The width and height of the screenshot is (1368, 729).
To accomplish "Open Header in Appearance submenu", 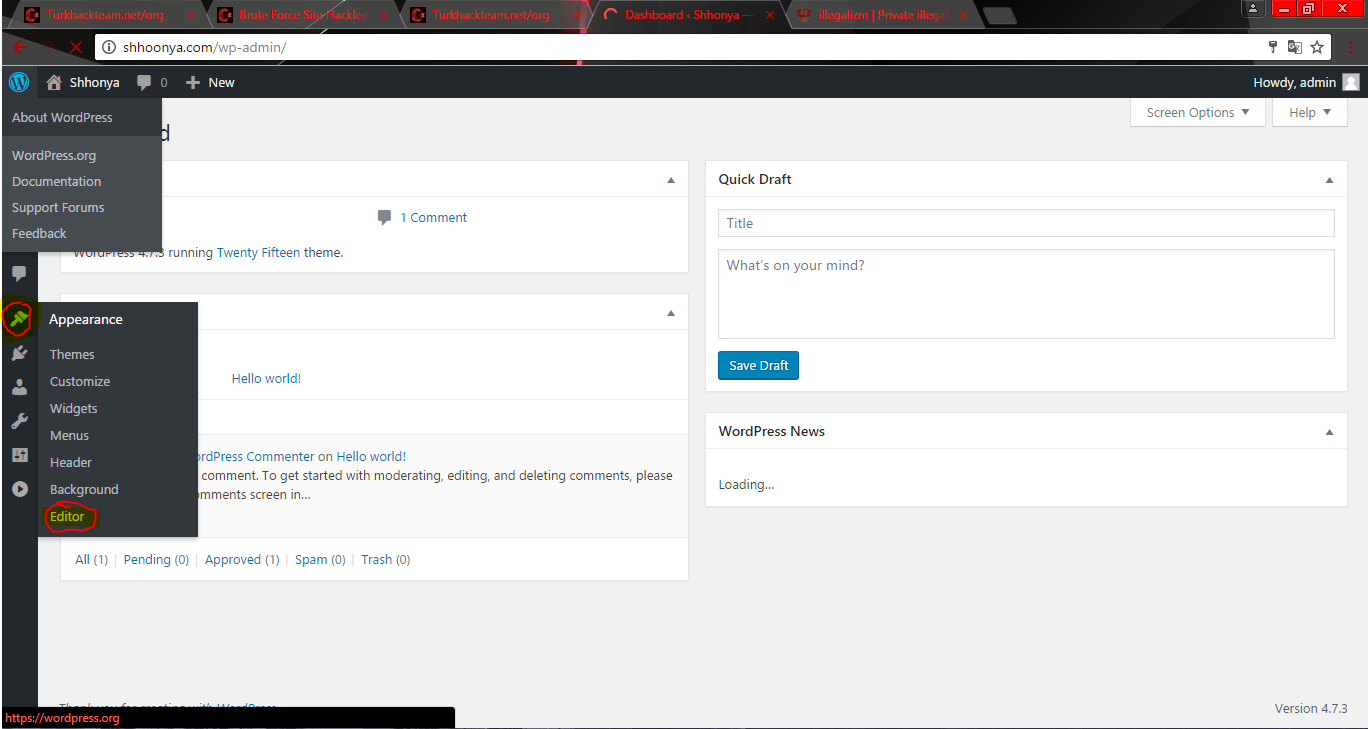I will pyautogui.click(x=71, y=462).
